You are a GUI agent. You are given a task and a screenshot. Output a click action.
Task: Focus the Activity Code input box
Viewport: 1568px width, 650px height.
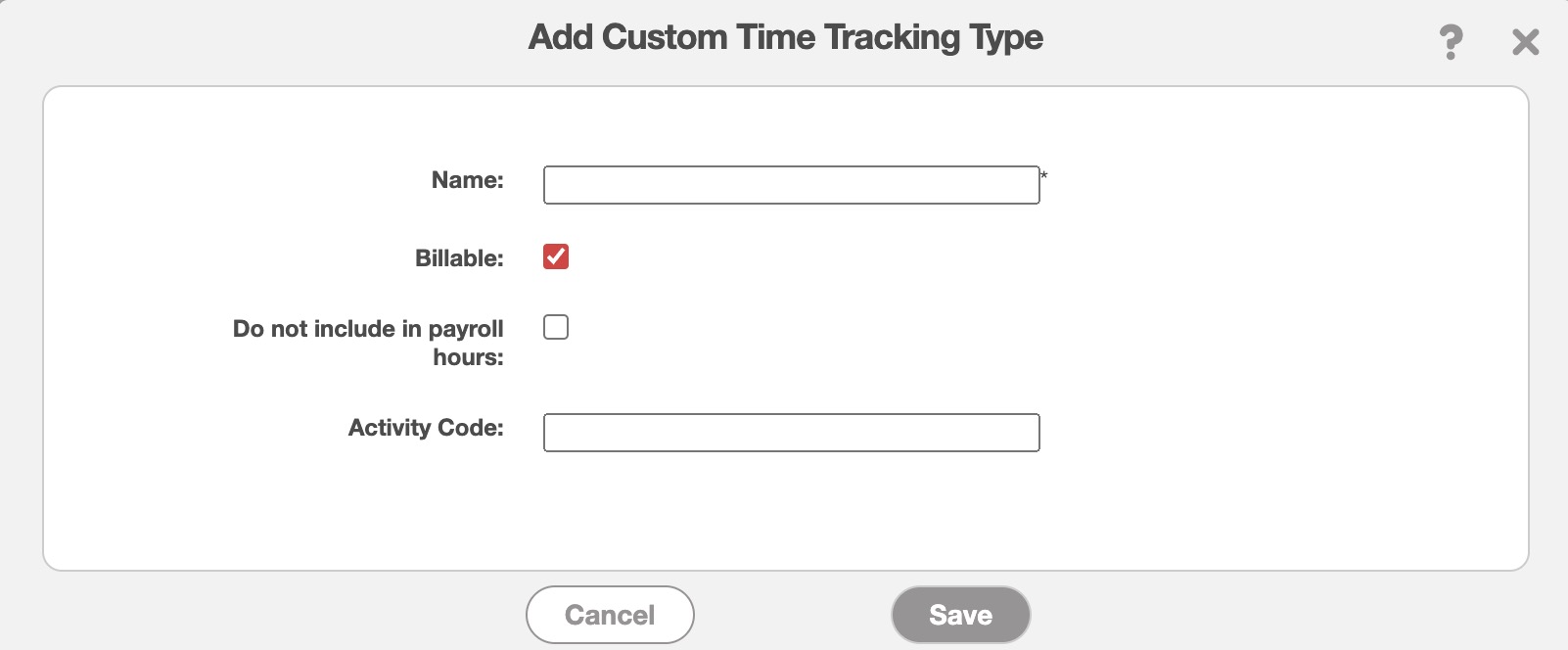[791, 433]
